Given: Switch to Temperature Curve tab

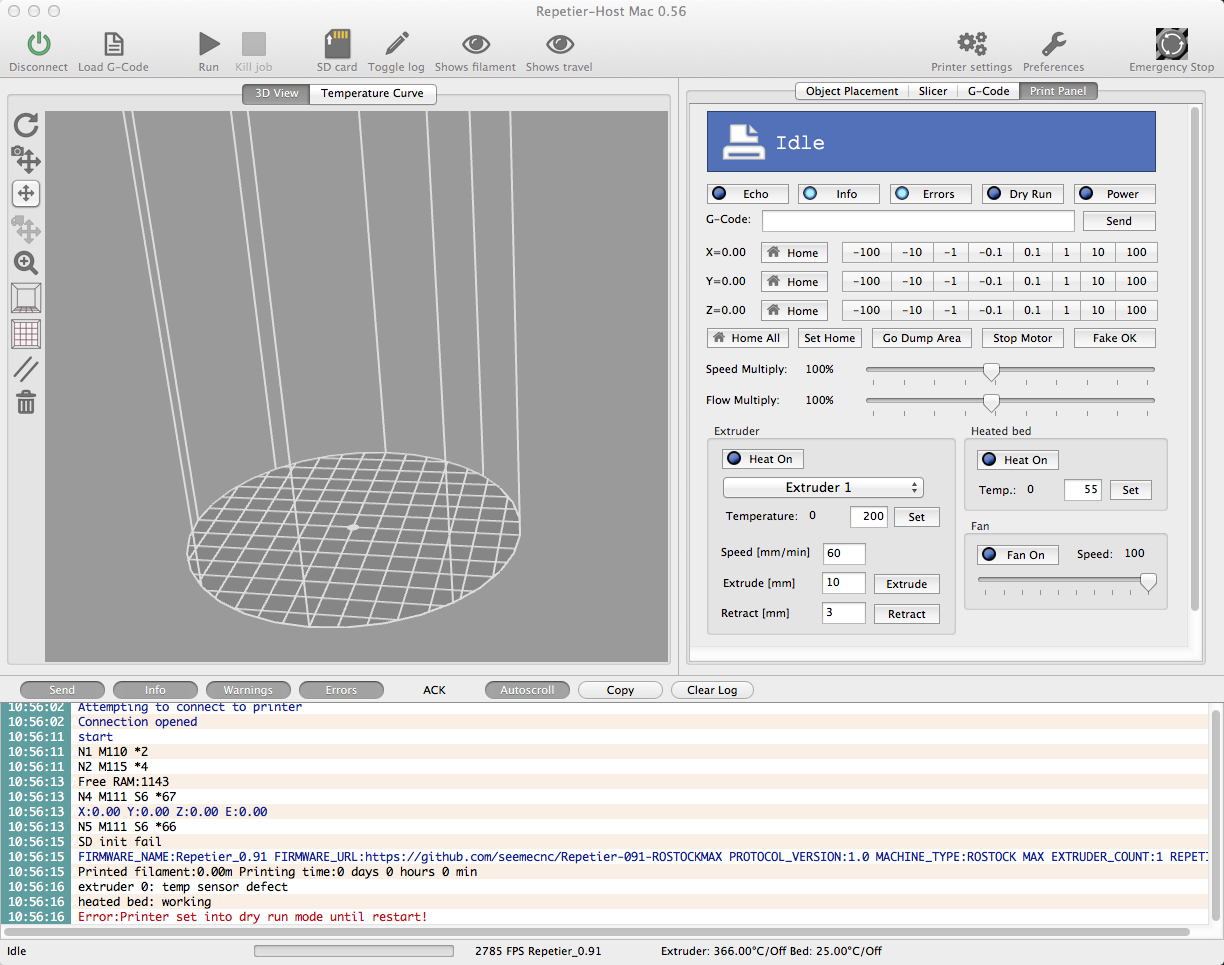Looking at the screenshot, I should click(x=372, y=94).
